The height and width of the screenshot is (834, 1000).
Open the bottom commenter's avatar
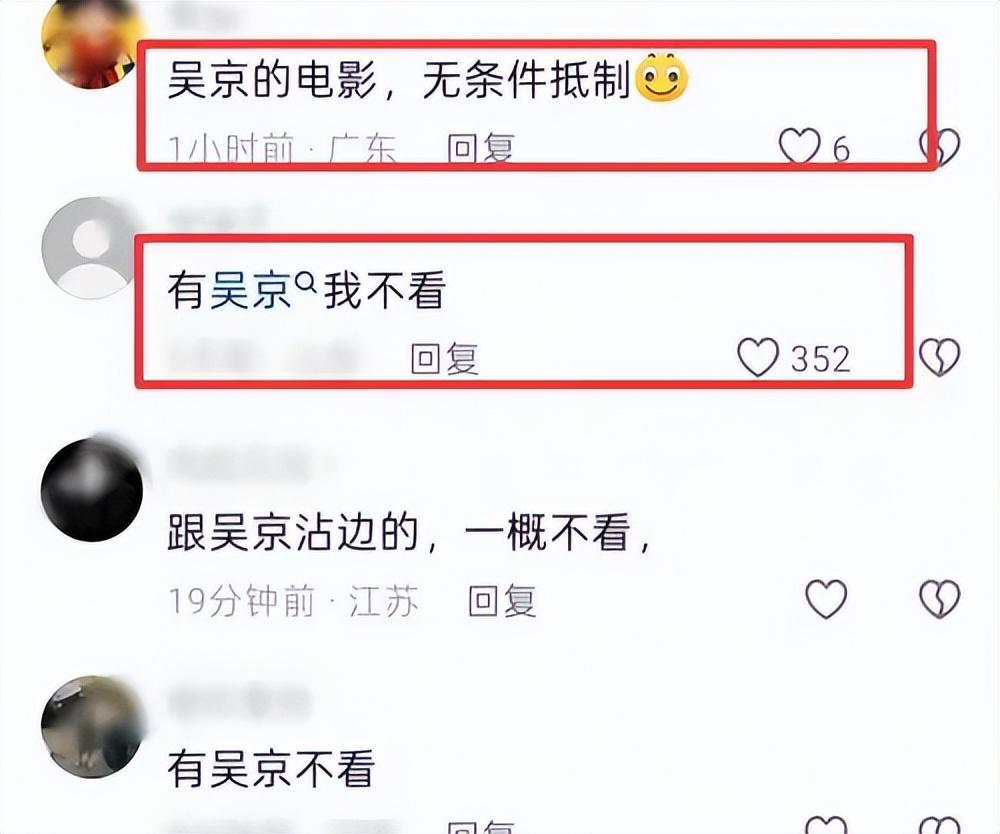92,727
